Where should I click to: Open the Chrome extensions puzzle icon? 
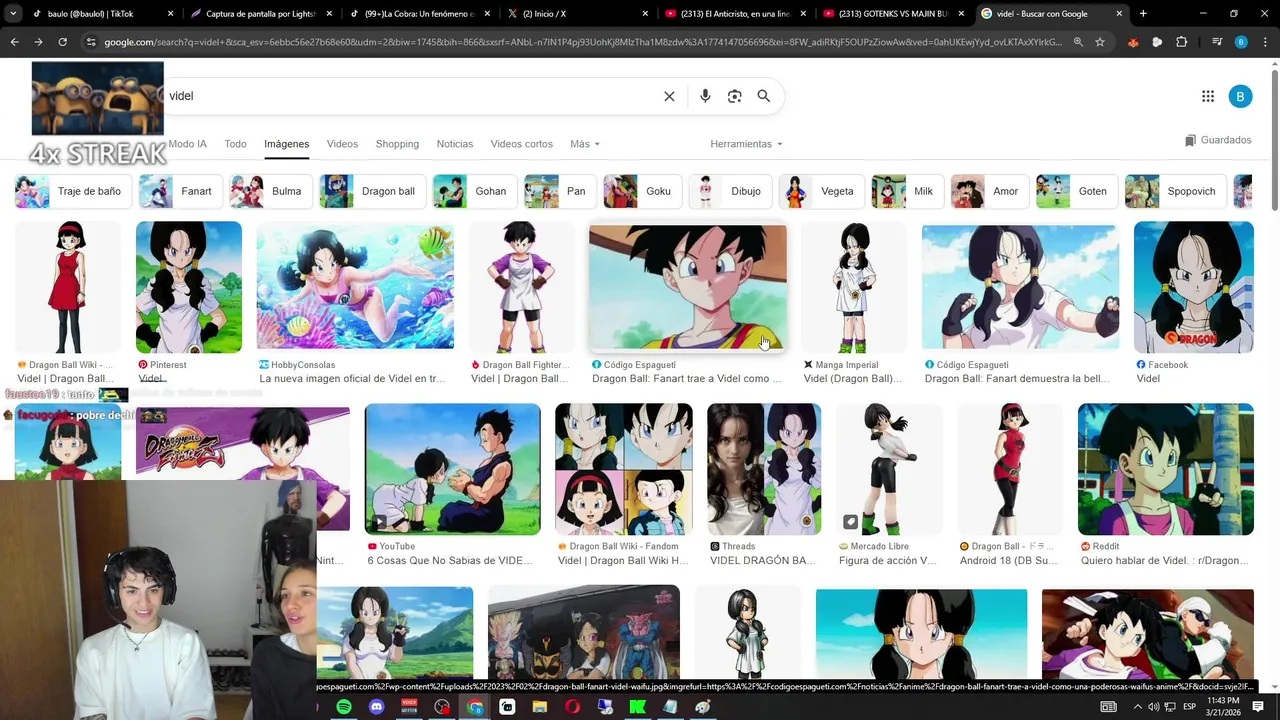tap(1182, 42)
